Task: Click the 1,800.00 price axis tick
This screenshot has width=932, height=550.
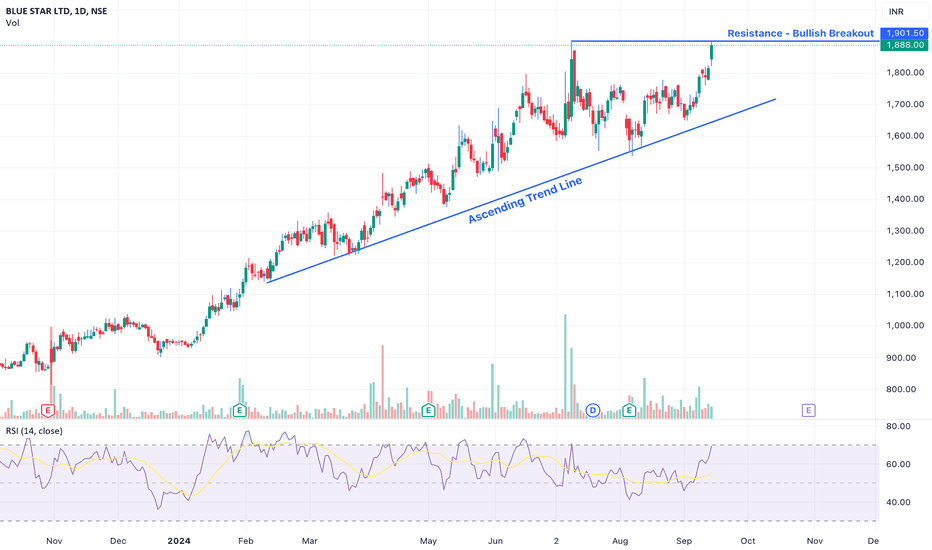Action: click(x=905, y=73)
